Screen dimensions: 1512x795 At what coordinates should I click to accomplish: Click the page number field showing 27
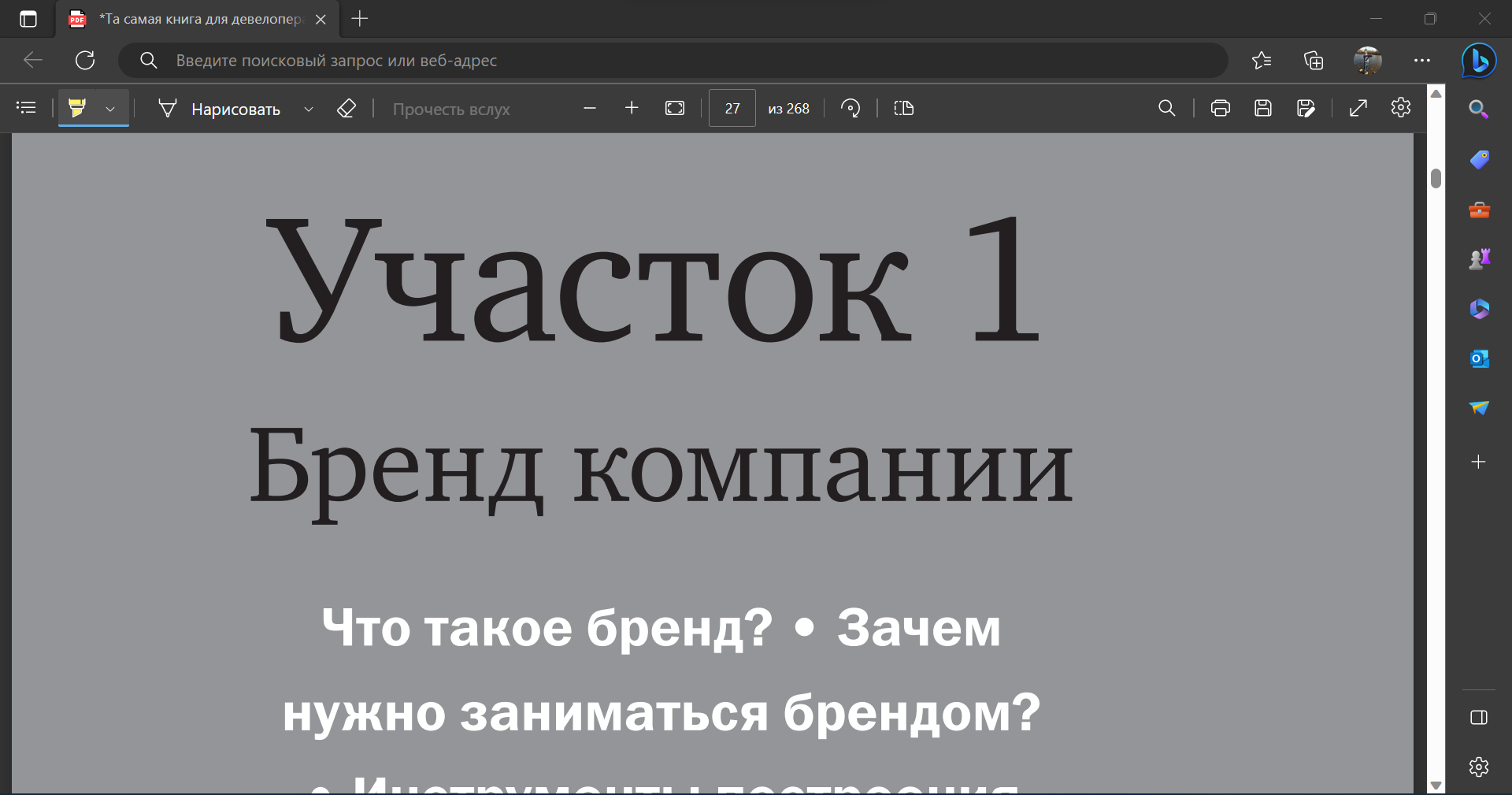click(x=732, y=108)
